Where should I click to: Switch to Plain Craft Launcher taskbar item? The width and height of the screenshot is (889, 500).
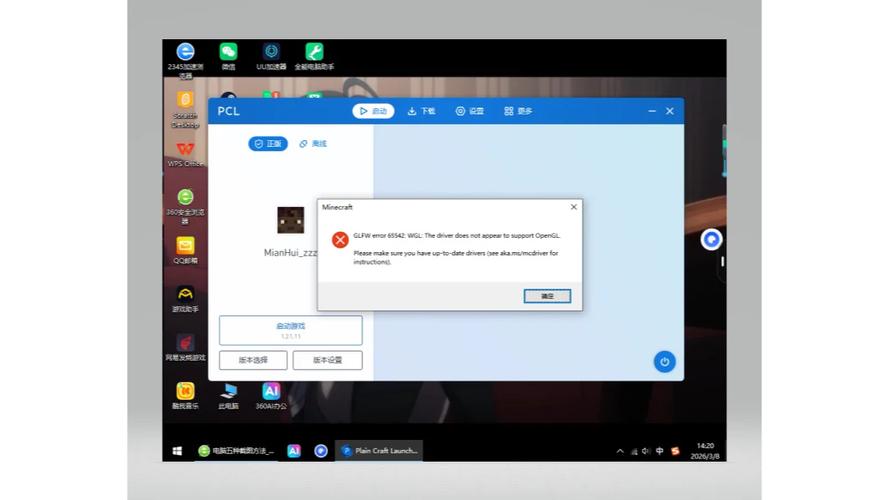379,451
